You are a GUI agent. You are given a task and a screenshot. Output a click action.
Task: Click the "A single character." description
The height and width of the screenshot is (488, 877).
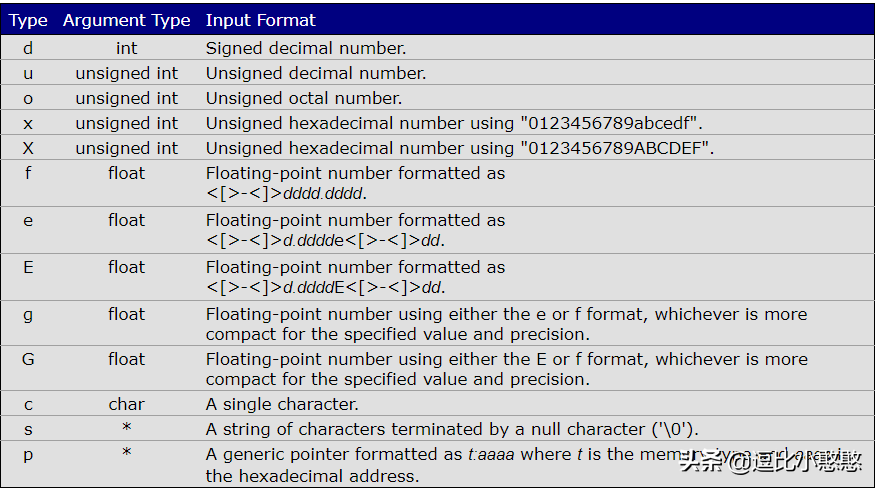click(x=282, y=404)
